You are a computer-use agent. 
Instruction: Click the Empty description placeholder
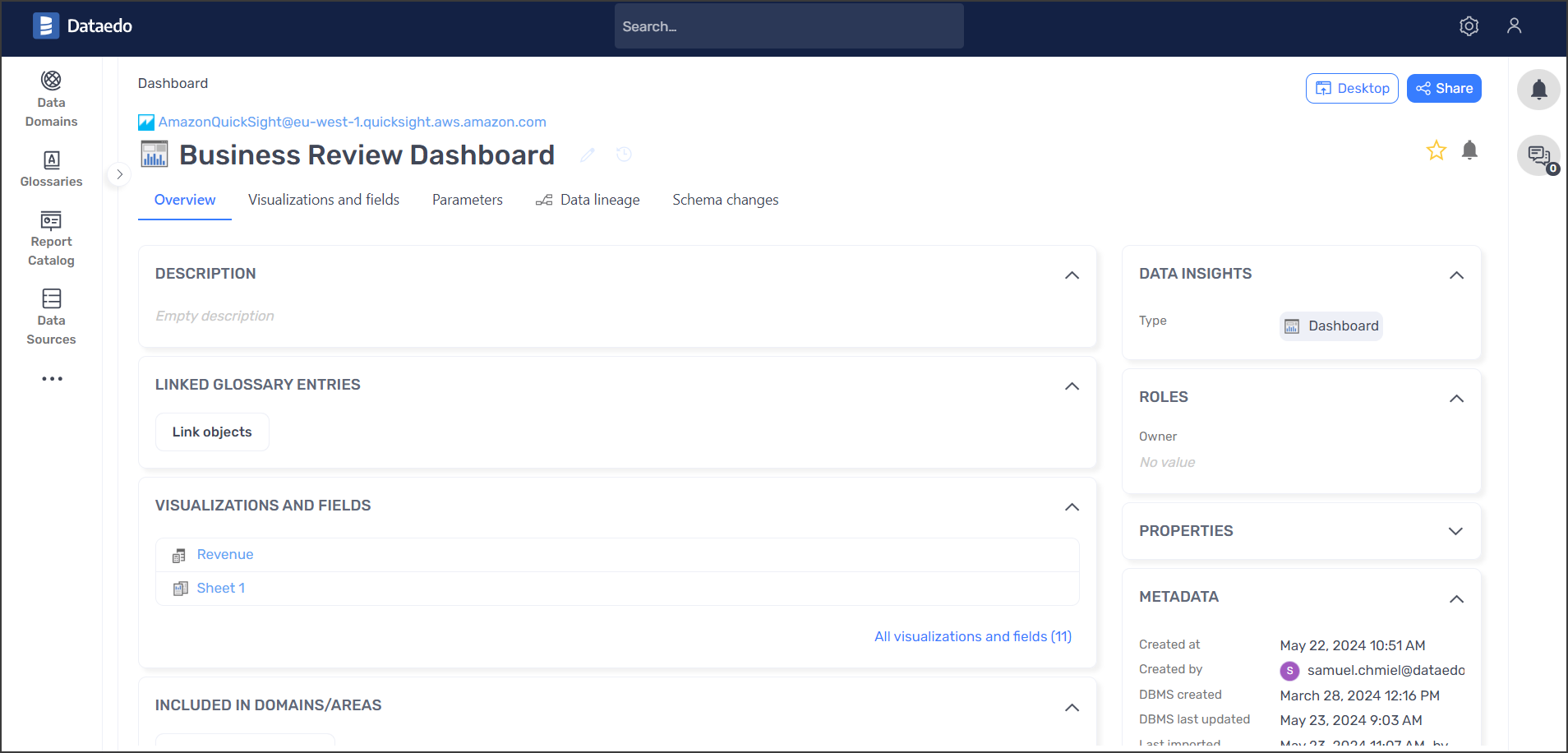coord(214,316)
